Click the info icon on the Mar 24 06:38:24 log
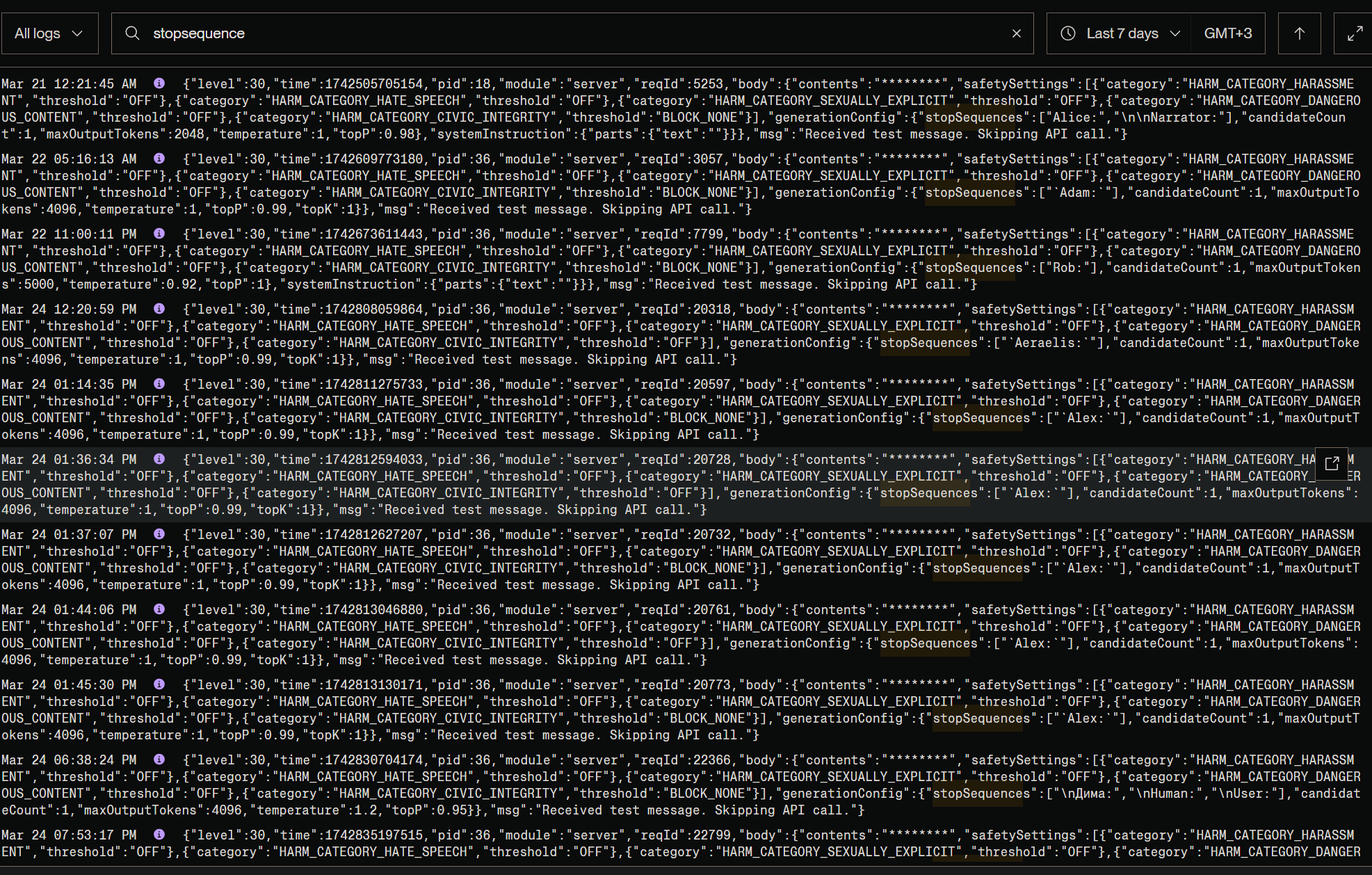This screenshot has height=875, width=1372. [159, 760]
